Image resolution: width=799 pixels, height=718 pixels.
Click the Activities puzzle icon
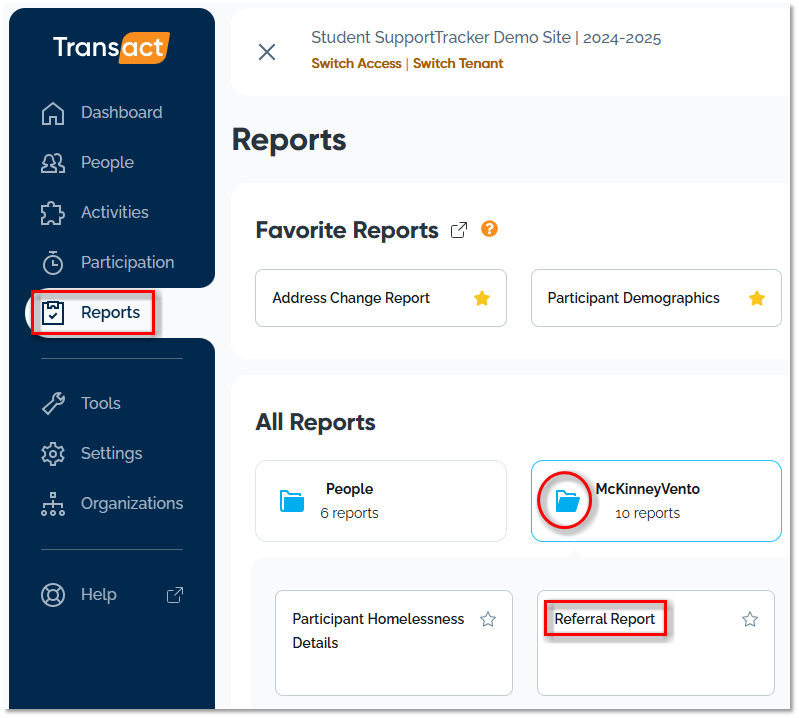click(53, 213)
